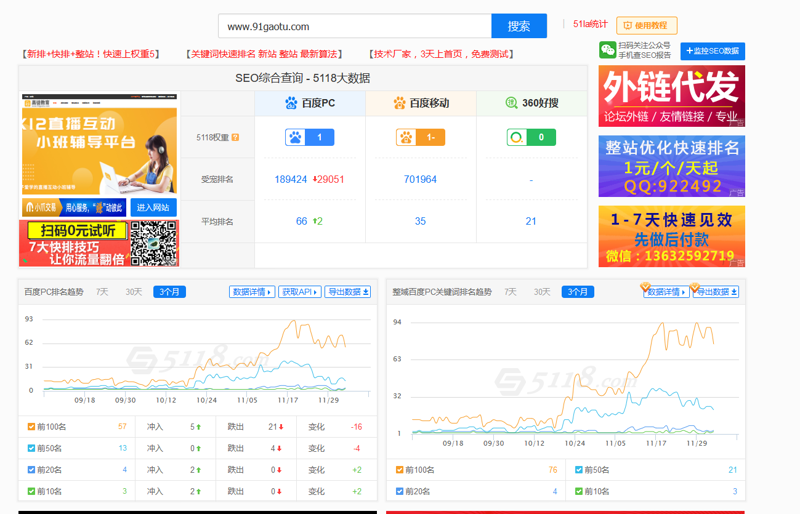The height and width of the screenshot is (514, 800).
Task: Click the 360好搜 green search icon
Action: [511, 103]
